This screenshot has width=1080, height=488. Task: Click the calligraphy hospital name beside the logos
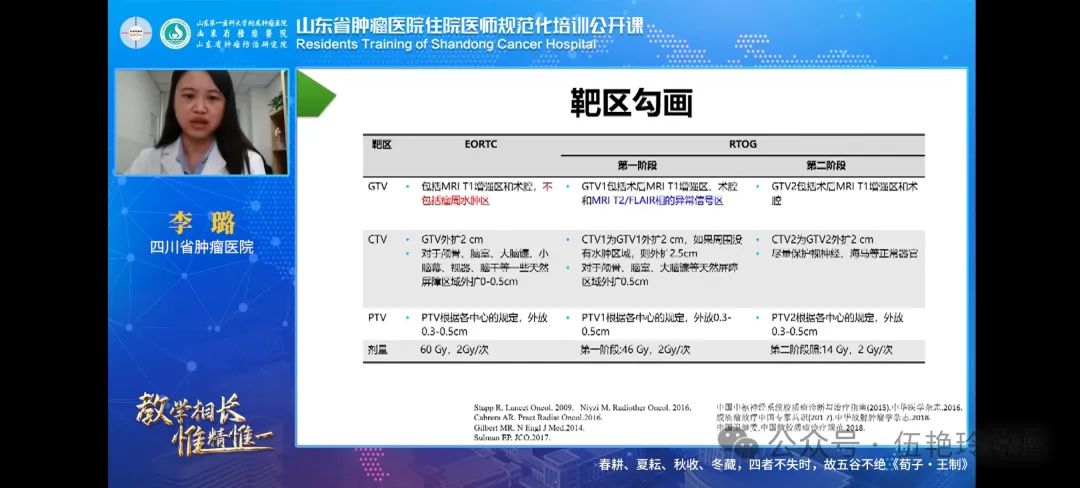(x=241, y=33)
